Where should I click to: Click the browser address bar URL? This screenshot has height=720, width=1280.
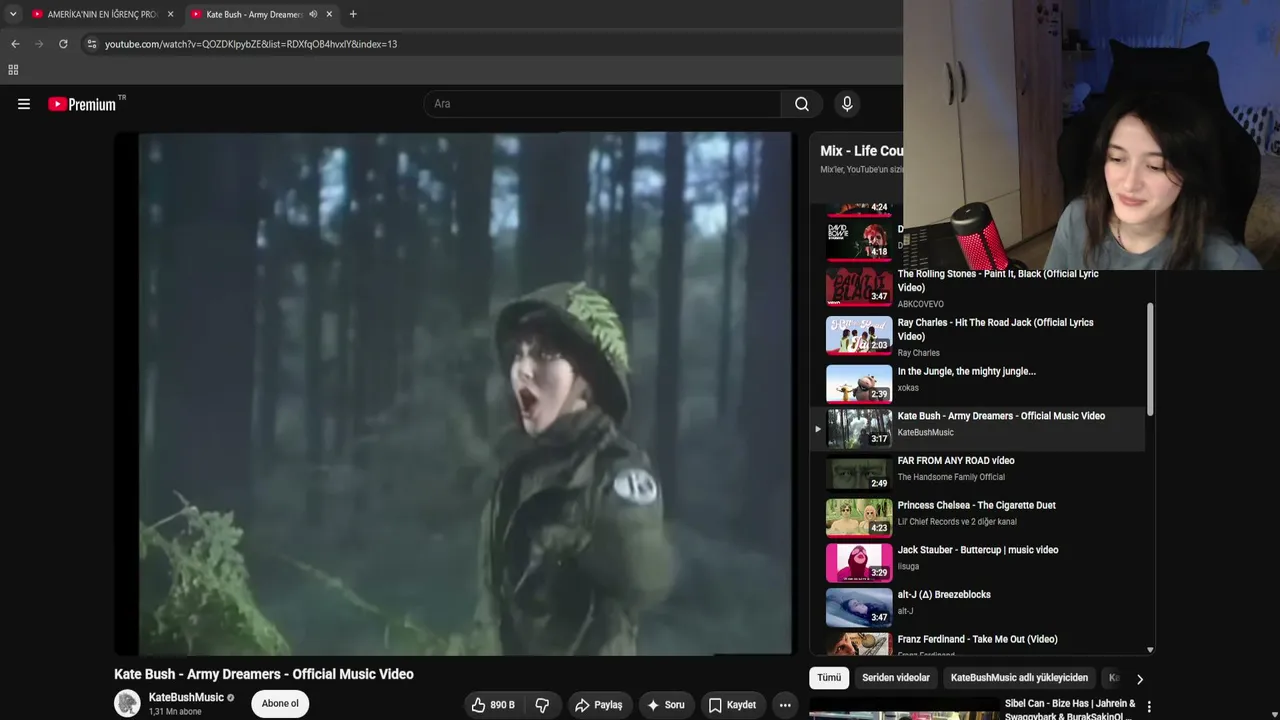251,44
